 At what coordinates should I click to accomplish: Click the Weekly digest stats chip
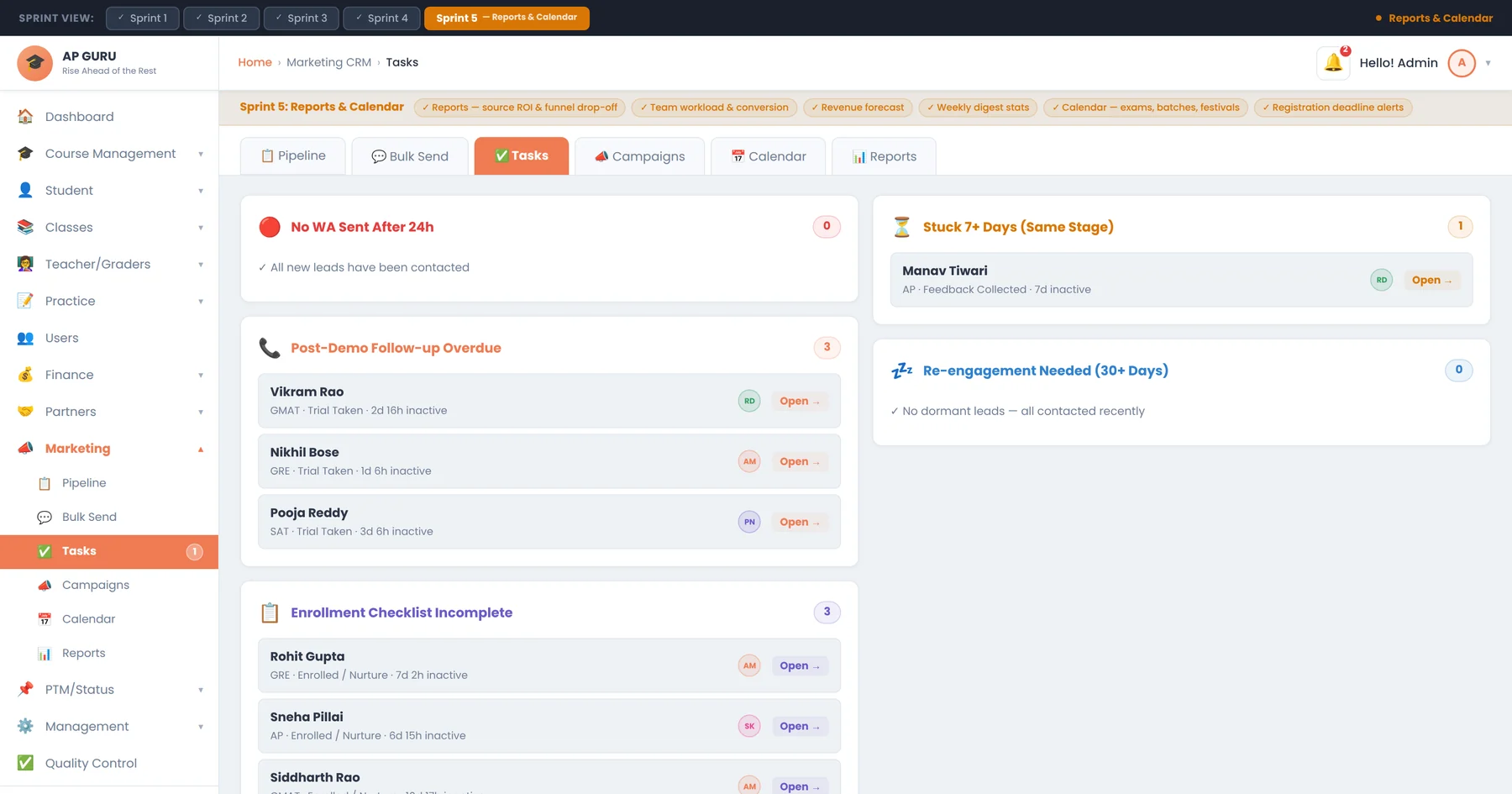tap(978, 108)
